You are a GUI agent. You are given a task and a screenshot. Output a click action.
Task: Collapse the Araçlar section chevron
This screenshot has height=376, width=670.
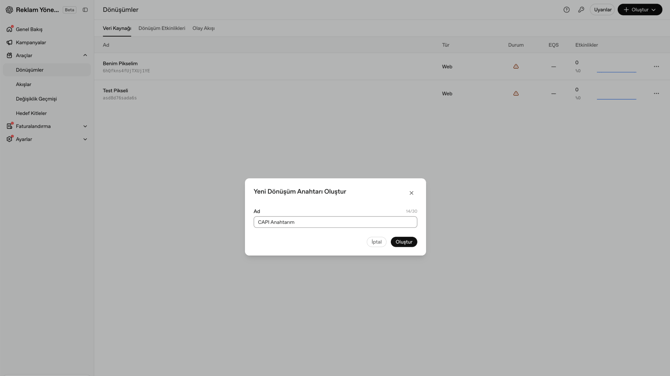[x=85, y=55]
